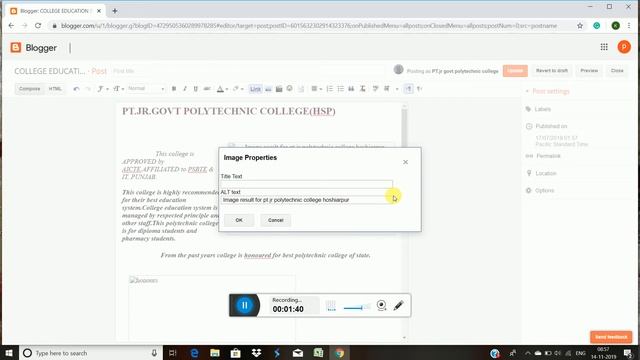Image resolution: width=640 pixels, height=360 pixels.
Task: Click the Update post button
Action: pyautogui.click(x=515, y=71)
